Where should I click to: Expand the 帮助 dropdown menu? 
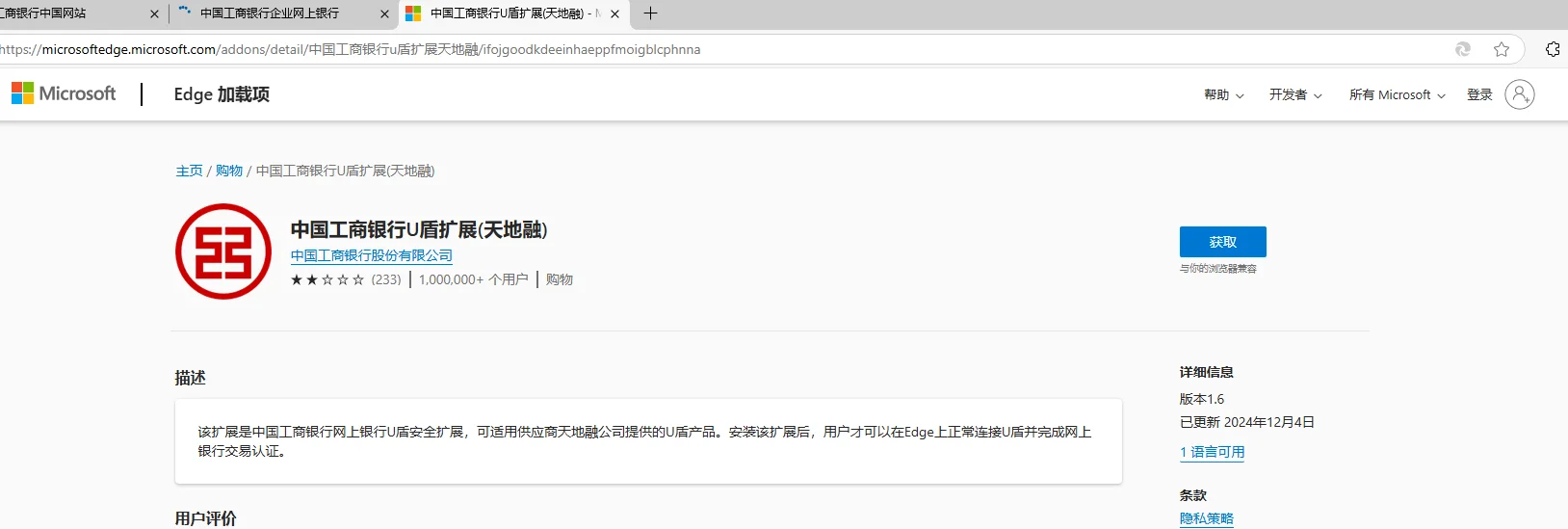tap(1224, 94)
